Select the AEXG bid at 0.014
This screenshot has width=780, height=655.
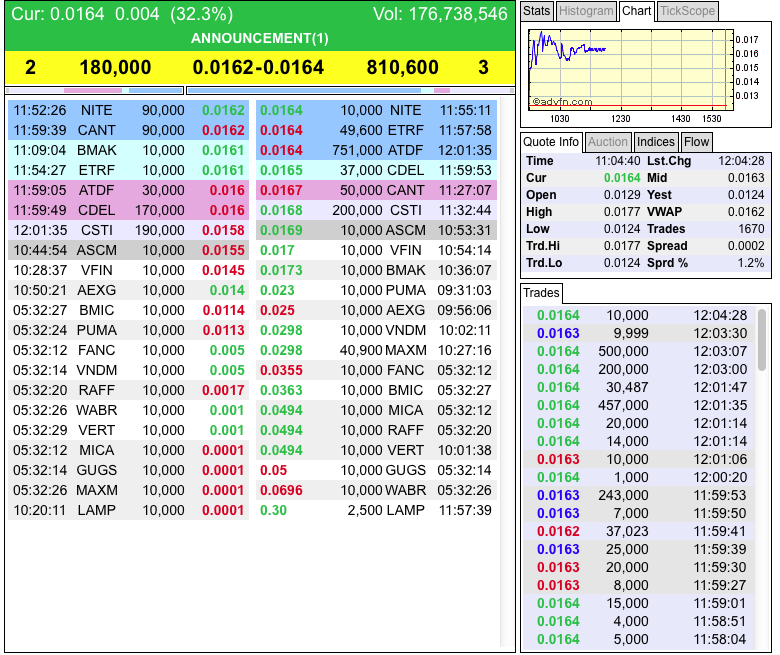(128, 290)
